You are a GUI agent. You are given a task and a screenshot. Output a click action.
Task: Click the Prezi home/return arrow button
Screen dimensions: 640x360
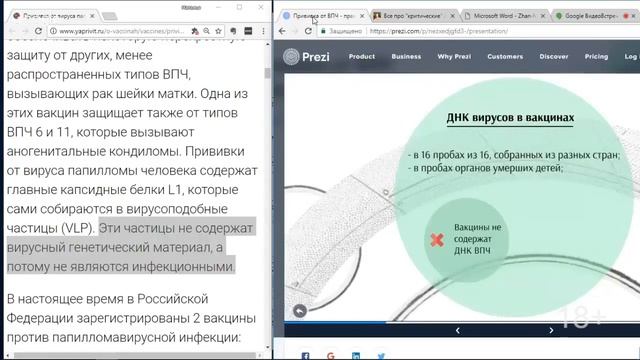click(300, 311)
